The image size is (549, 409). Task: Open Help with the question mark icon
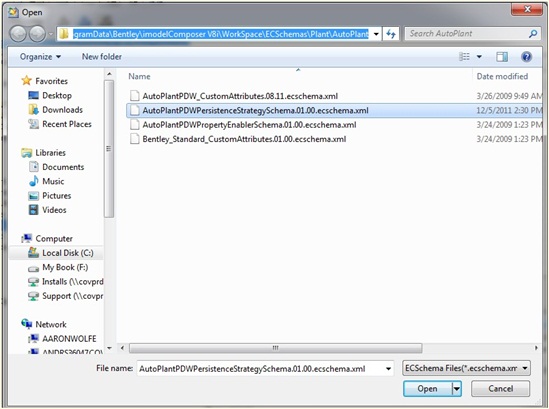coord(526,56)
